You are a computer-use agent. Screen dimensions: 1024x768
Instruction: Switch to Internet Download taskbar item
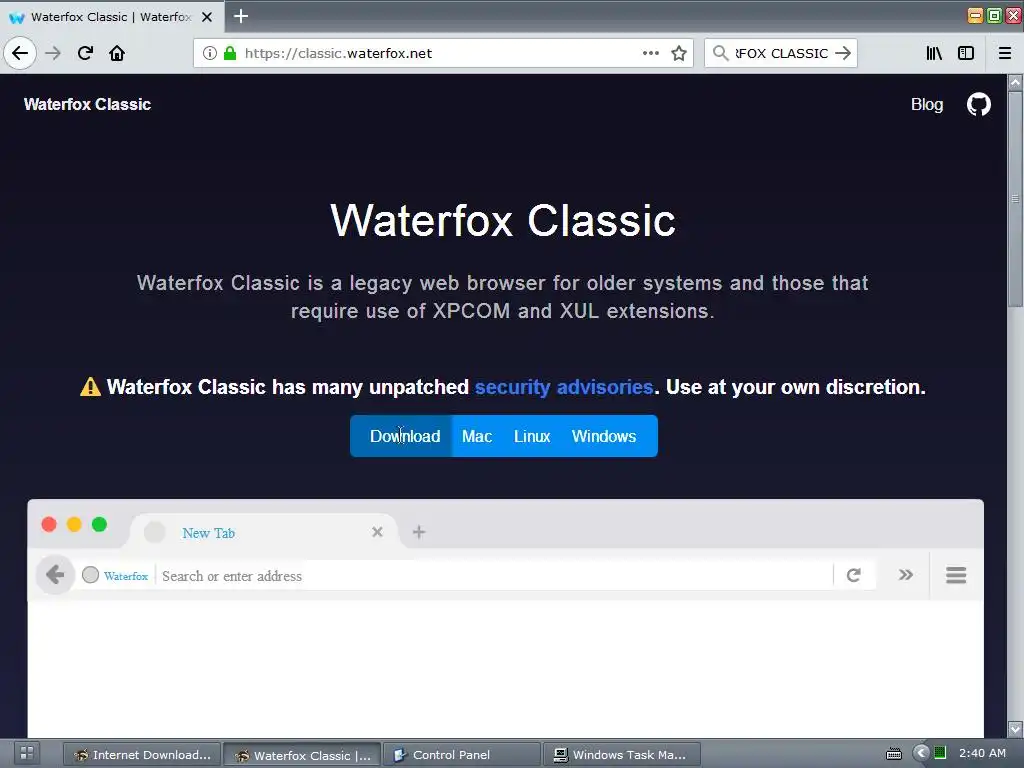point(142,754)
